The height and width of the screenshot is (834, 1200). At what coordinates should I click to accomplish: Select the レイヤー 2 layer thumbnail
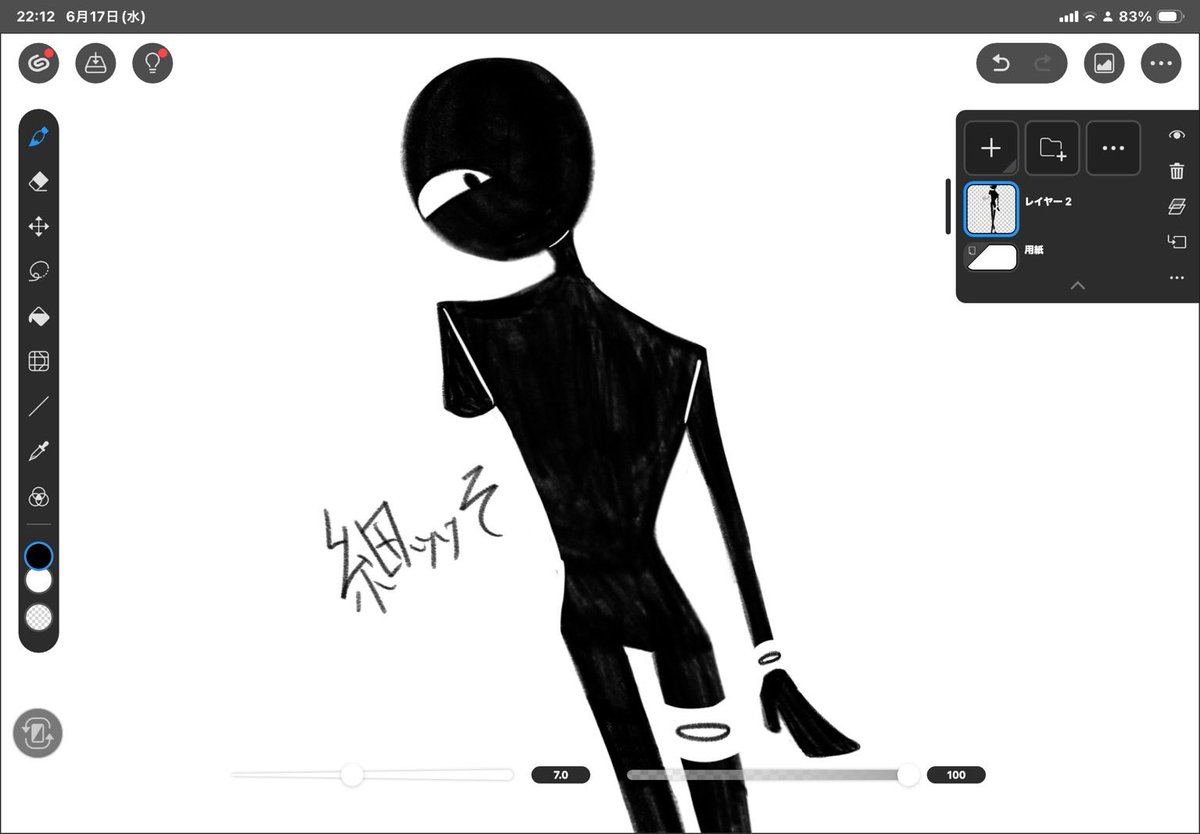(x=992, y=209)
